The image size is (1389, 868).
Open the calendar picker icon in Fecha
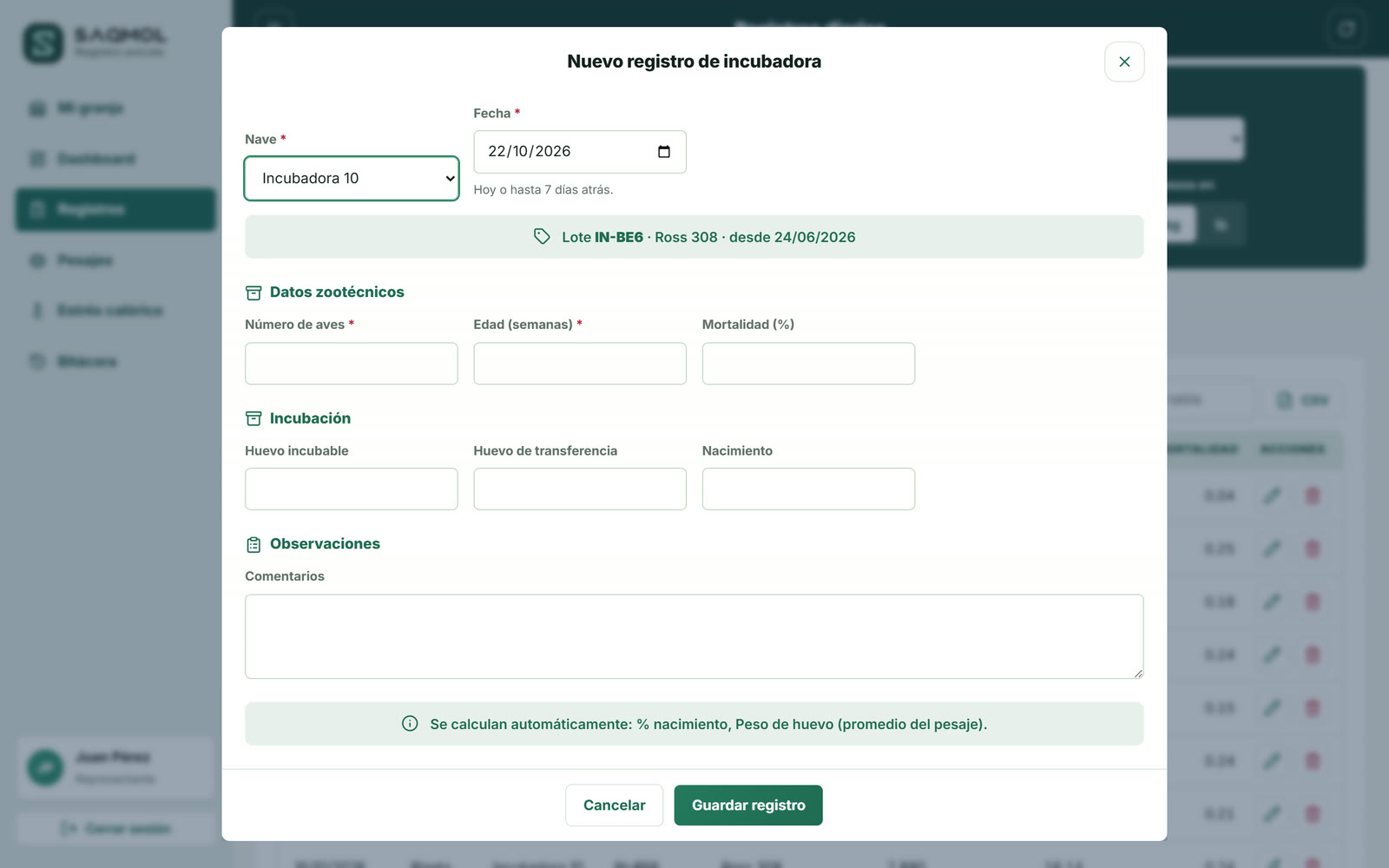(x=664, y=152)
